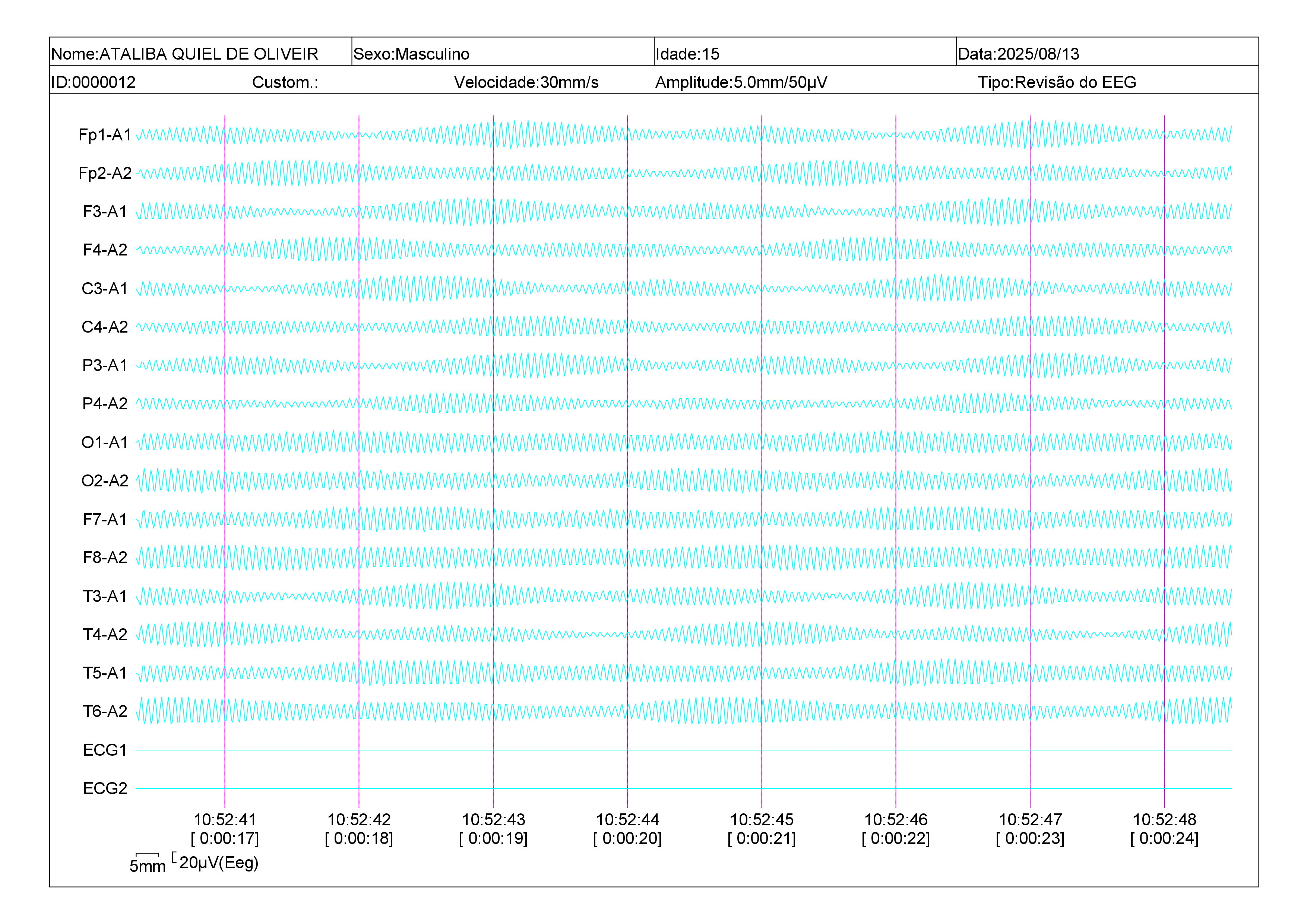Click the ID:0000012 text

[x=94, y=83]
